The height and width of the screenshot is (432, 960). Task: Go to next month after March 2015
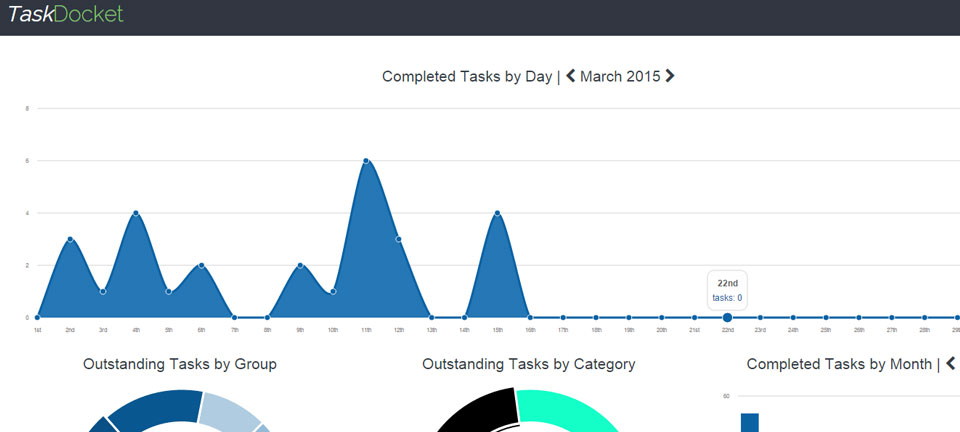(670, 76)
